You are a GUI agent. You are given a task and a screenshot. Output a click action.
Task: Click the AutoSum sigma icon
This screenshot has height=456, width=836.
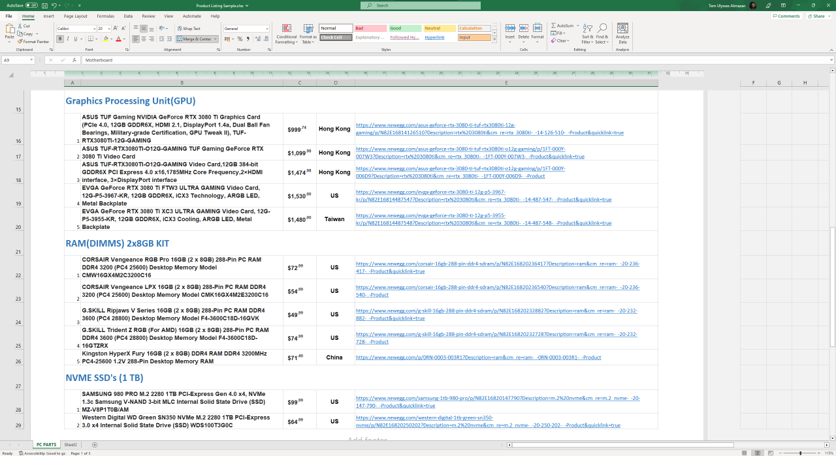553,26
